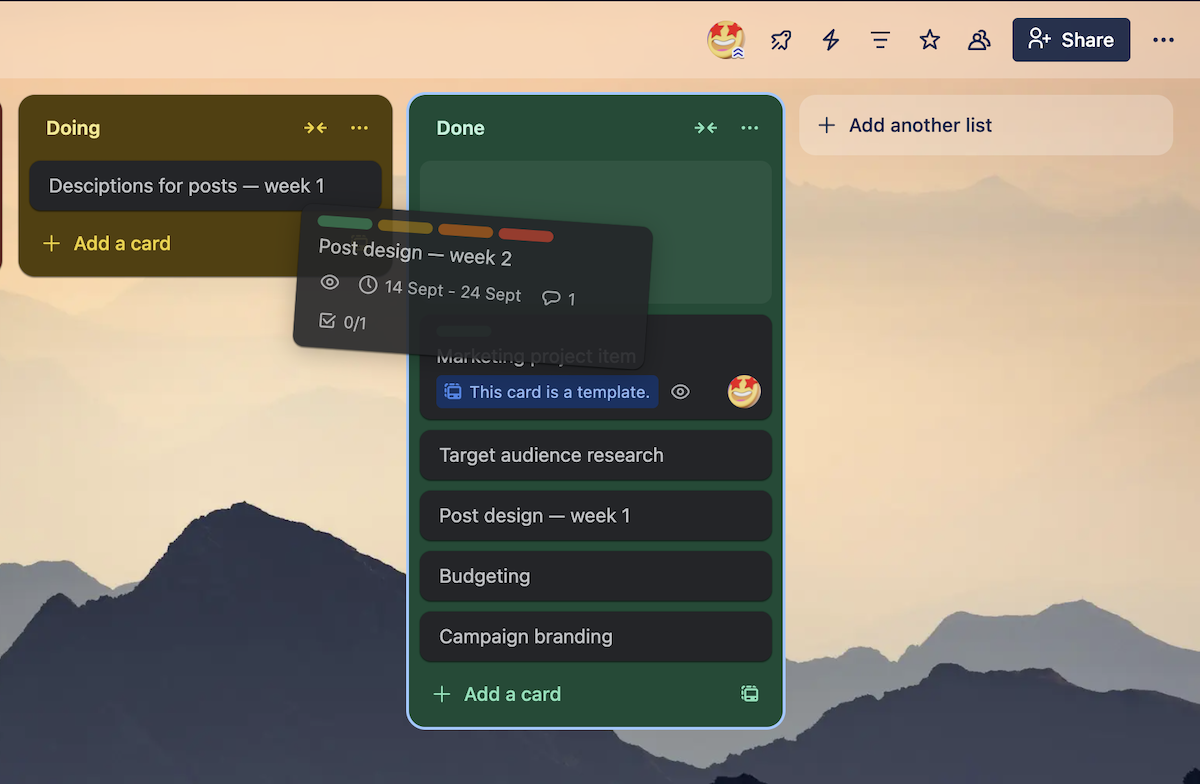Open the board menu with the ellipsis icon
This screenshot has height=784, width=1200.
tap(1163, 40)
